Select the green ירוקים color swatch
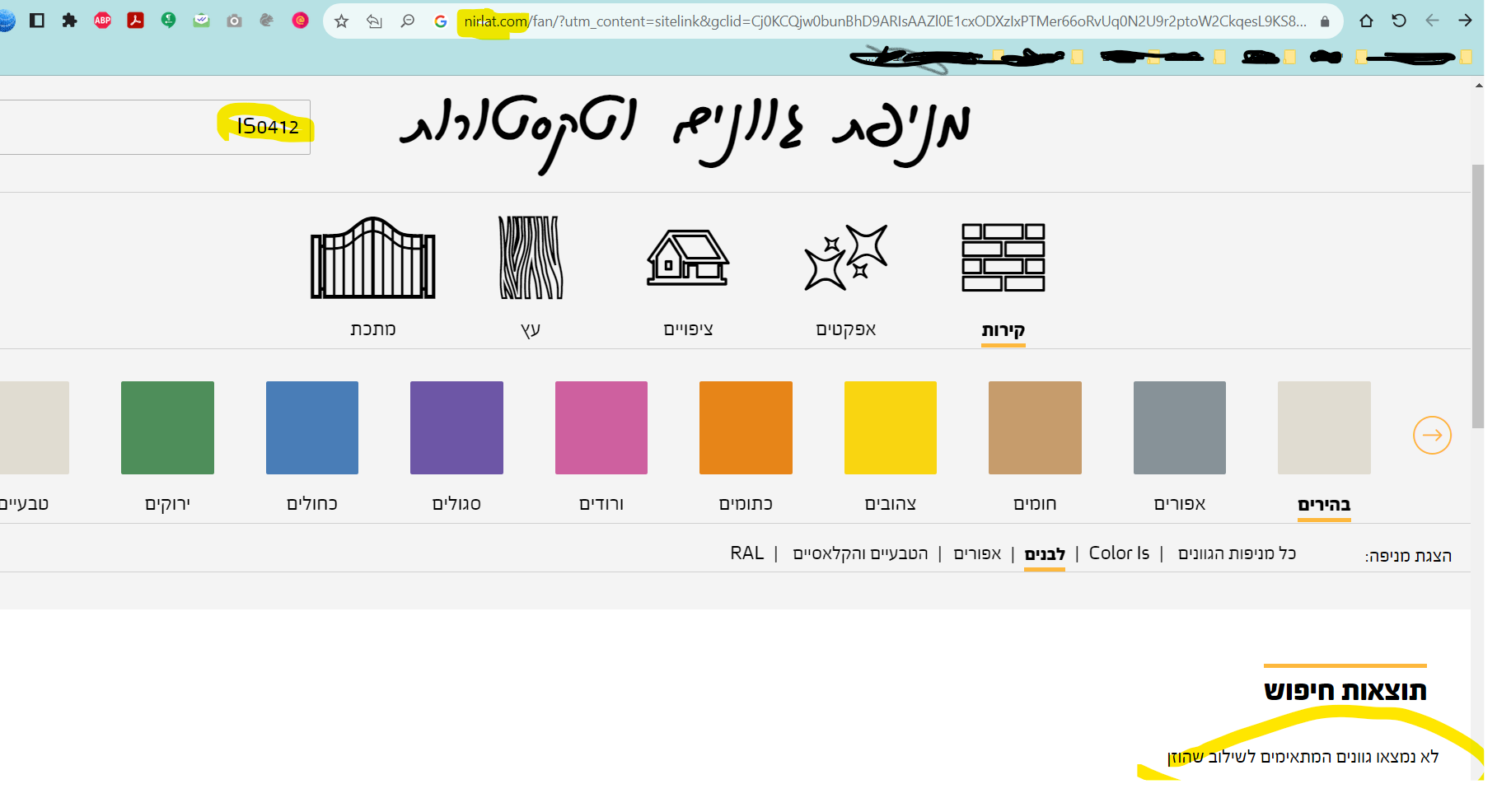Viewport: 1497px width, 812px height. [167, 427]
